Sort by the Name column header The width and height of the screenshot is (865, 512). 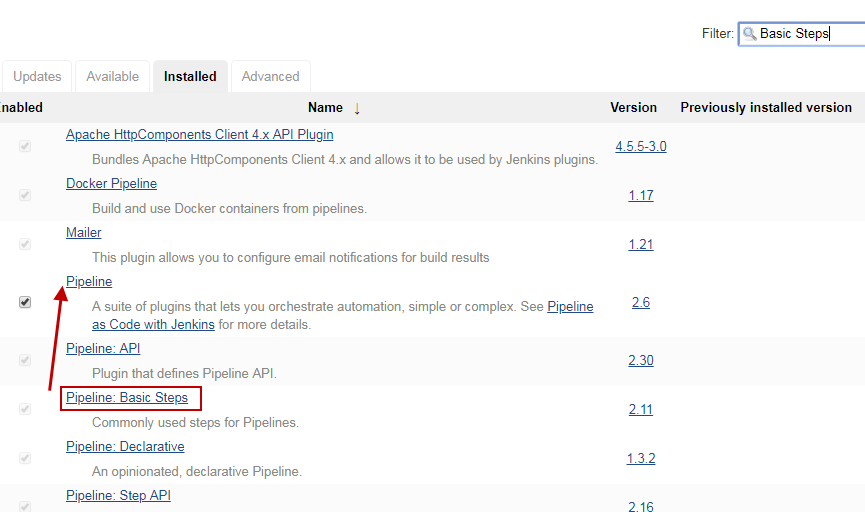(x=325, y=108)
